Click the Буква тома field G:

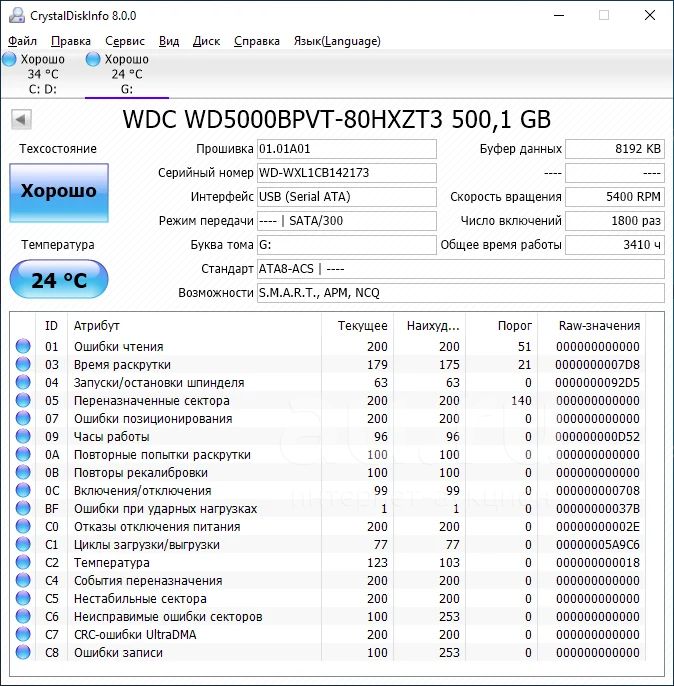[346, 245]
